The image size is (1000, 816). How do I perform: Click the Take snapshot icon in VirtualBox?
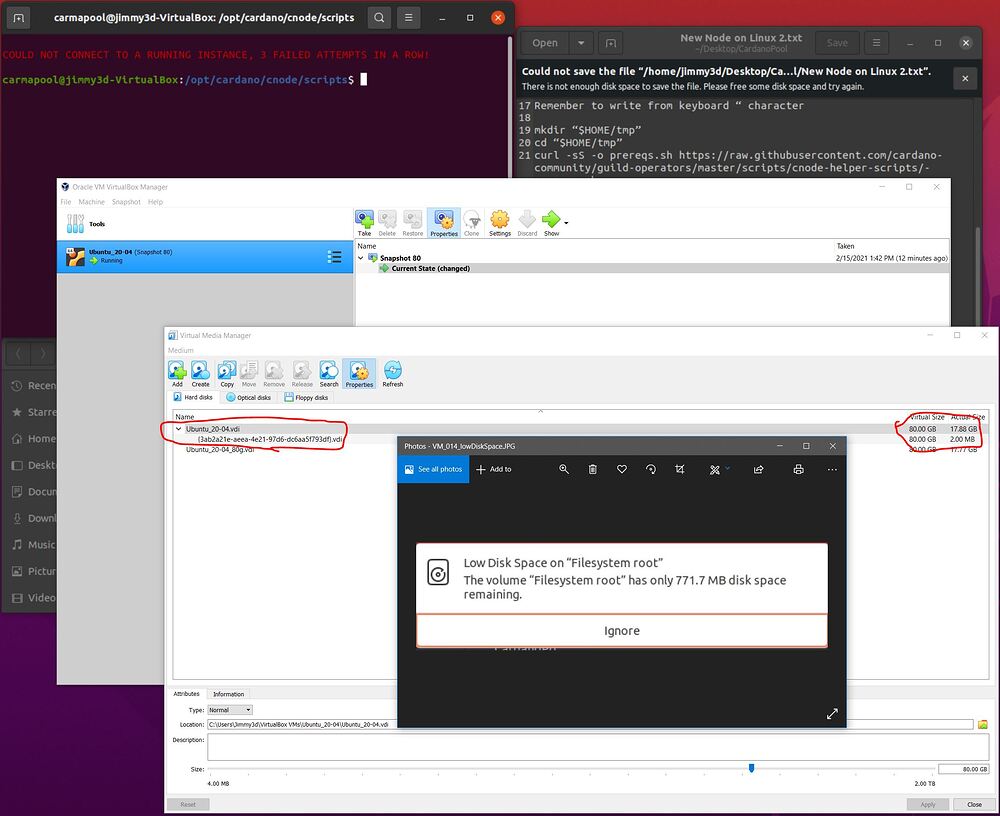click(364, 223)
